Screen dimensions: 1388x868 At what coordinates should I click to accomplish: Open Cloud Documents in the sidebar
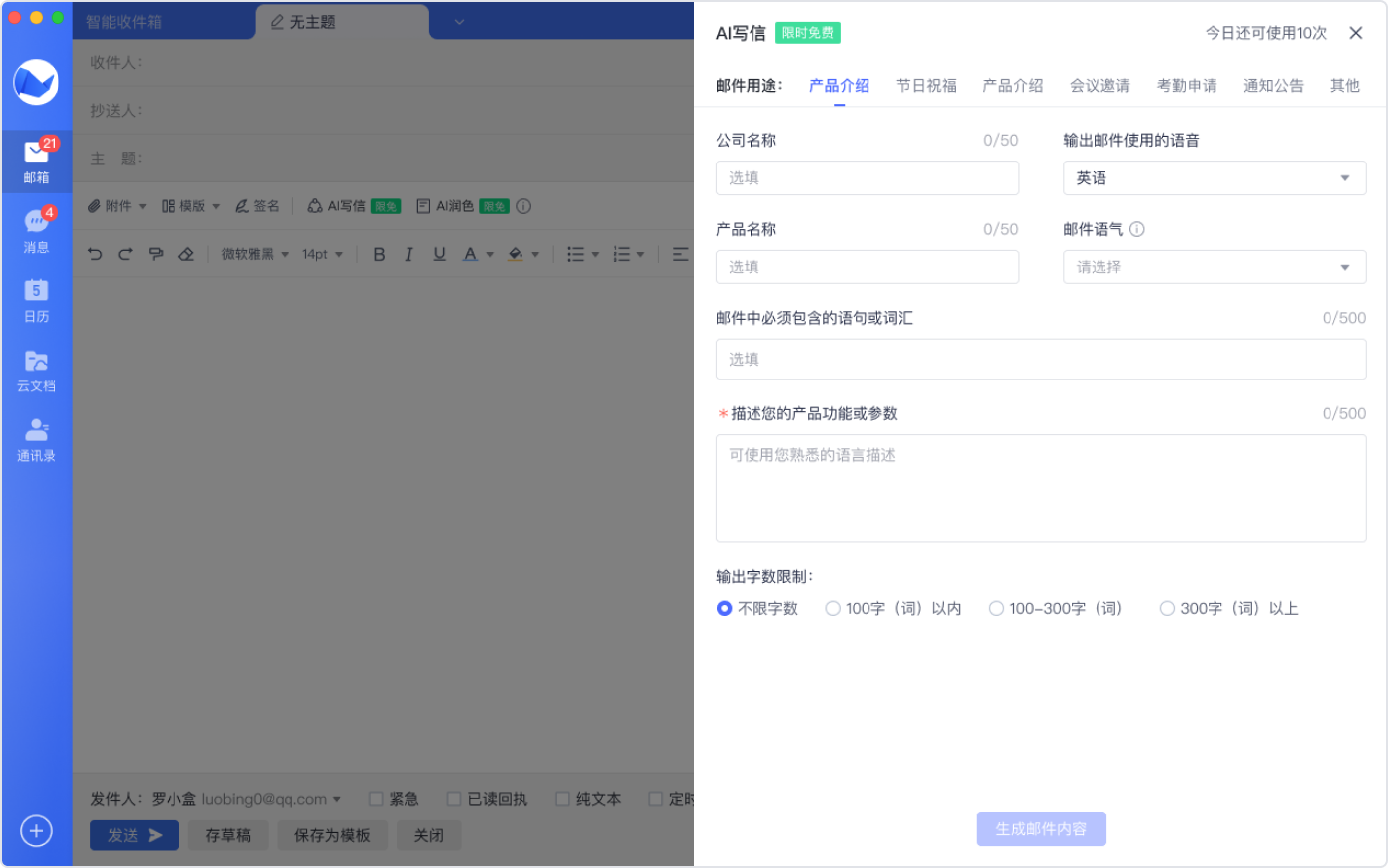click(36, 370)
